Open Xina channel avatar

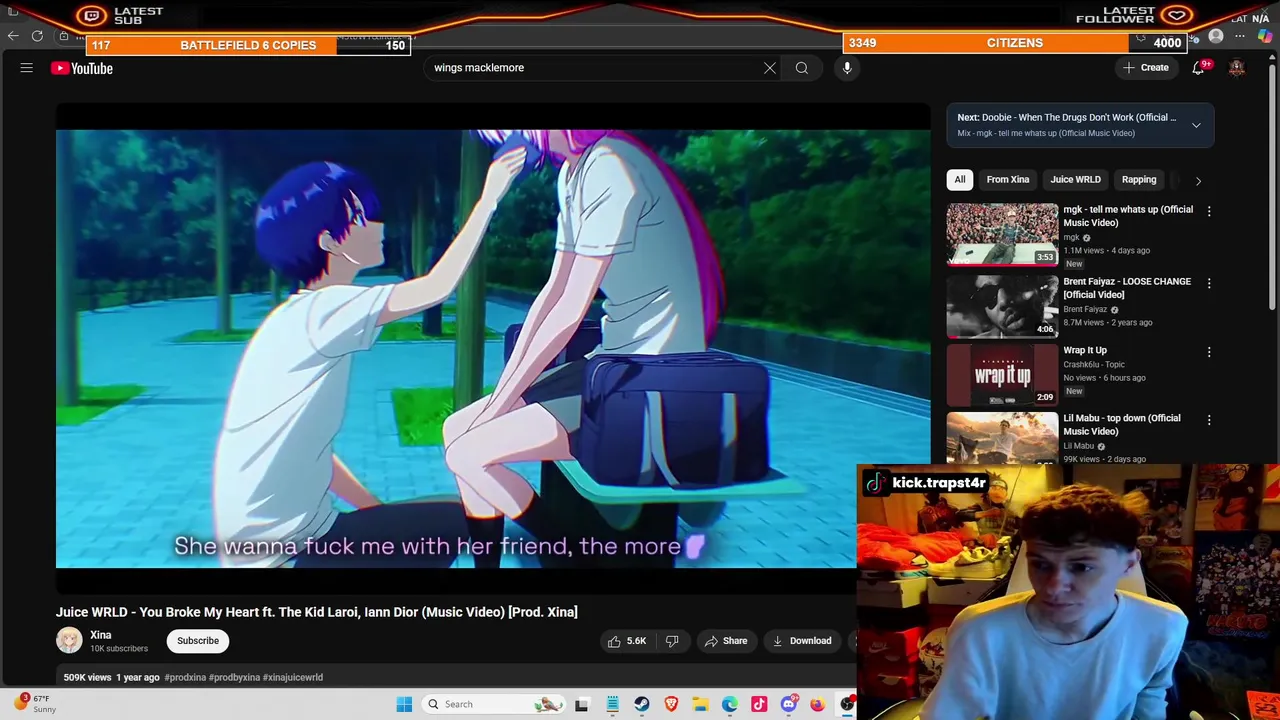(x=69, y=640)
